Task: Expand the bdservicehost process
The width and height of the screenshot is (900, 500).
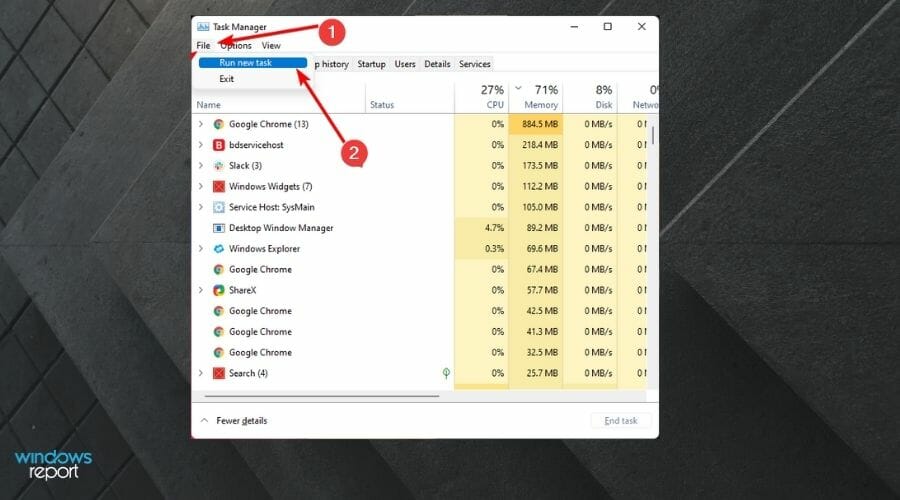Action: [x=200, y=145]
